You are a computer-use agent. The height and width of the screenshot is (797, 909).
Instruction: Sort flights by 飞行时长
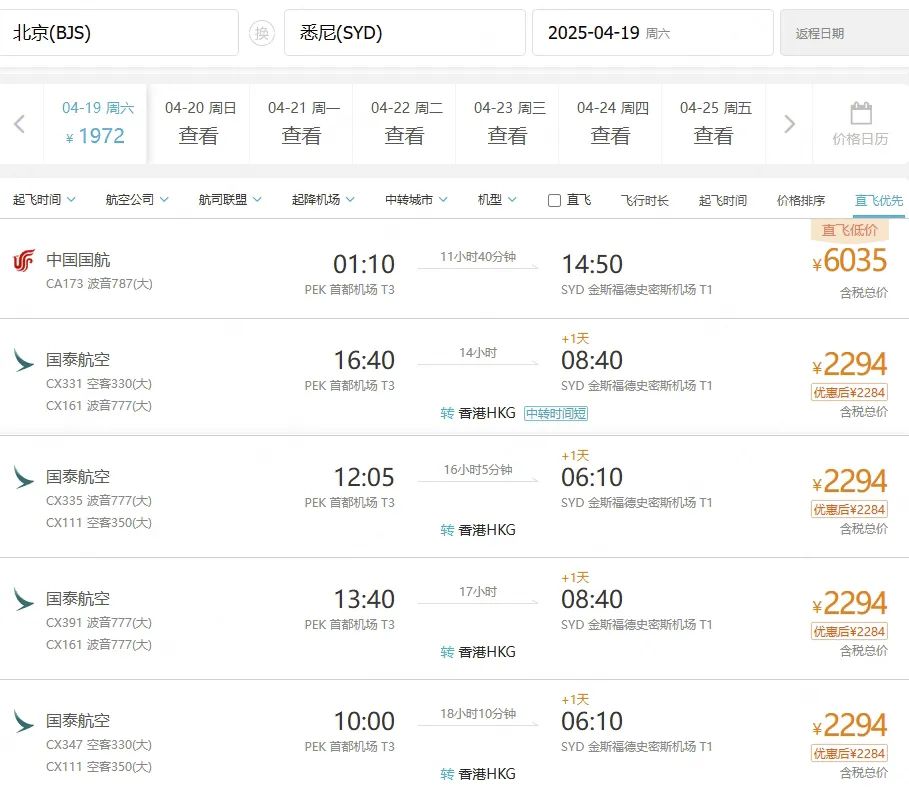click(x=645, y=200)
